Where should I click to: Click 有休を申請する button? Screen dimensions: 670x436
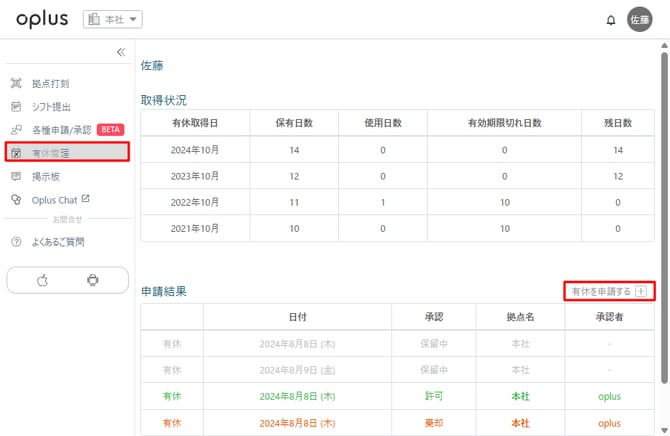(x=608, y=292)
